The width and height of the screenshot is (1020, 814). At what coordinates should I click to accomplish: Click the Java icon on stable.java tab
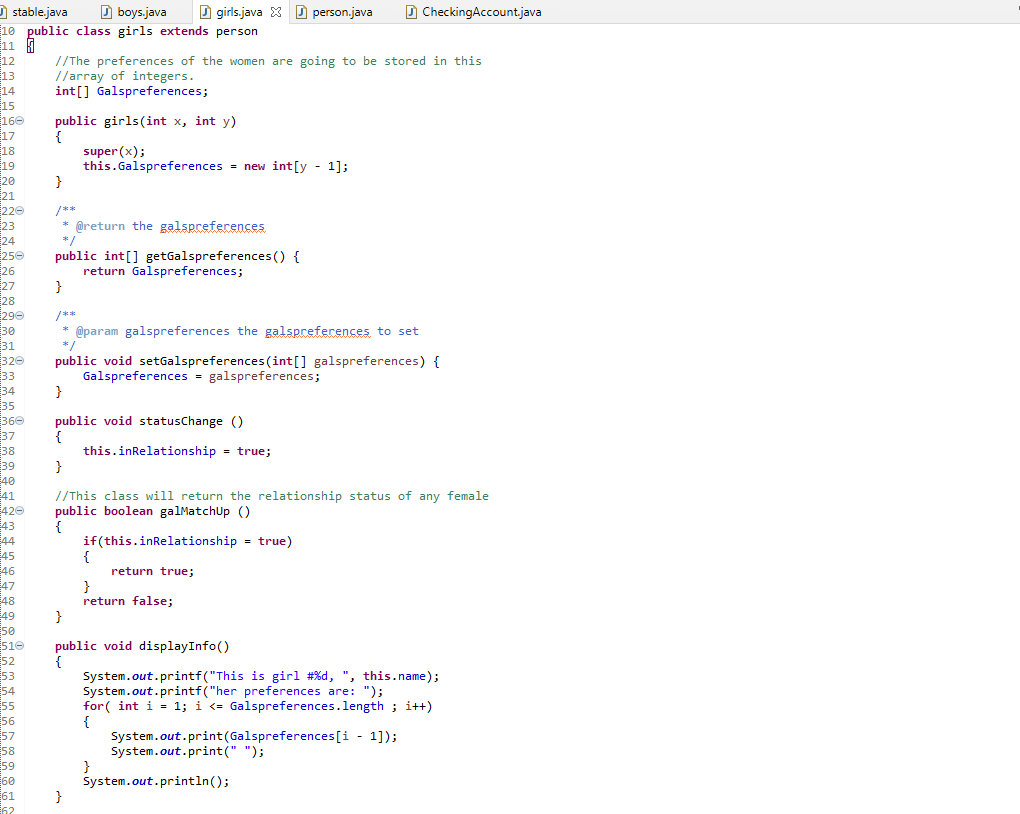[6, 12]
